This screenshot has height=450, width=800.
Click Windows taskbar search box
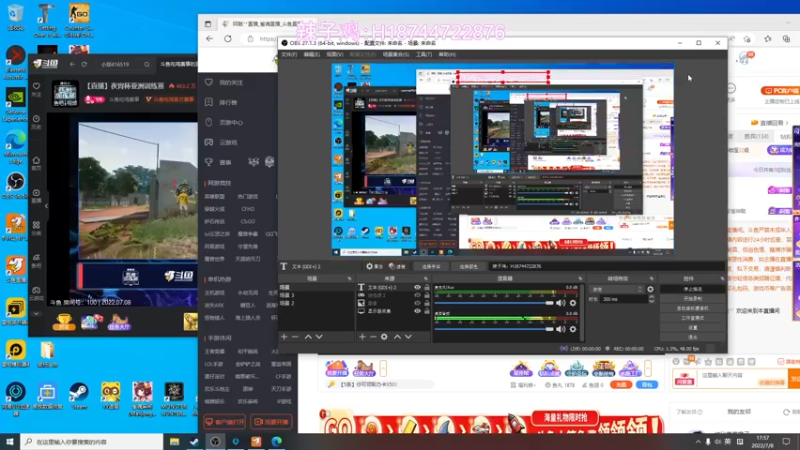click(x=92, y=441)
